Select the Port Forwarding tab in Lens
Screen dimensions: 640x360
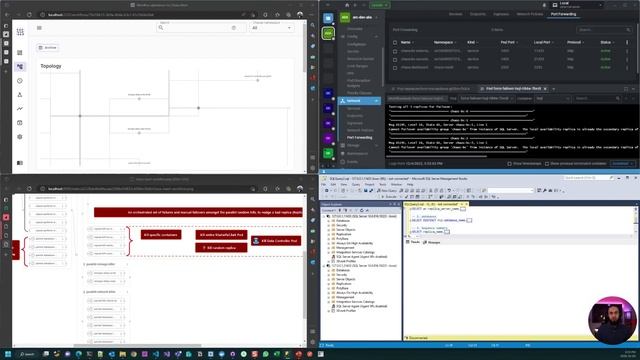563,14
